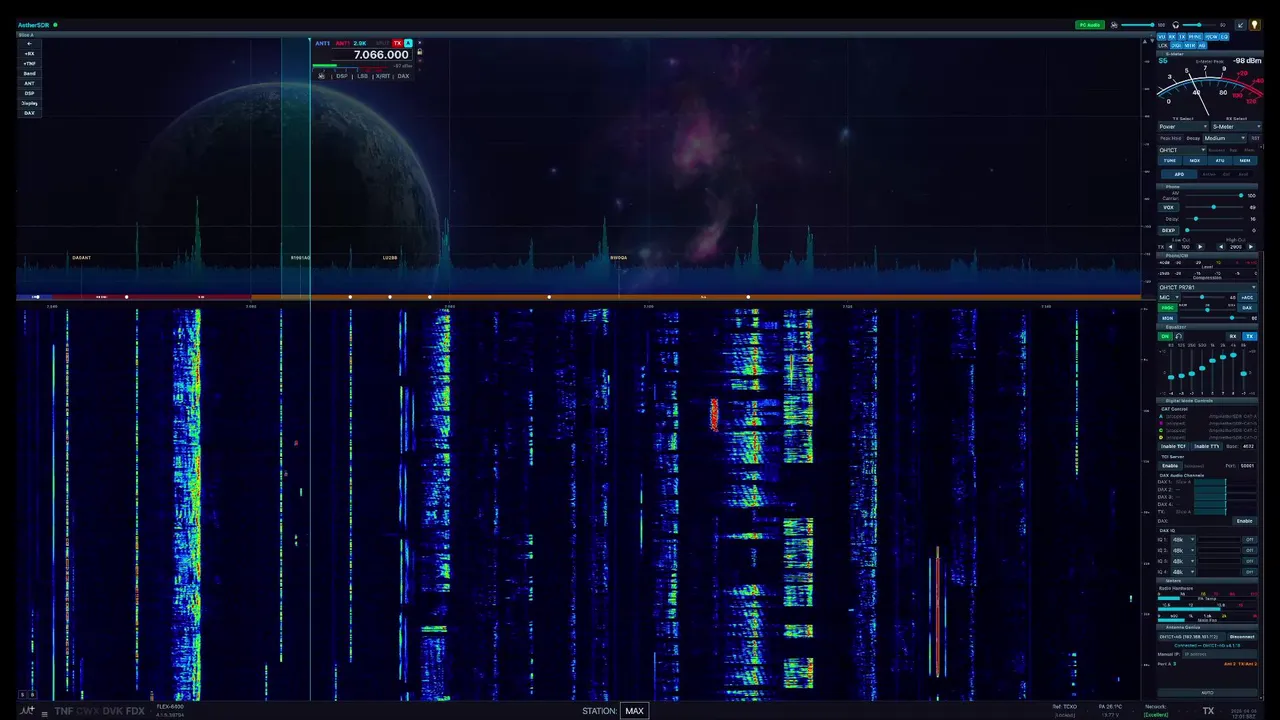Toggle the PROC speech processor
Screen dimensions: 1280x720
pyautogui.click(x=1167, y=308)
